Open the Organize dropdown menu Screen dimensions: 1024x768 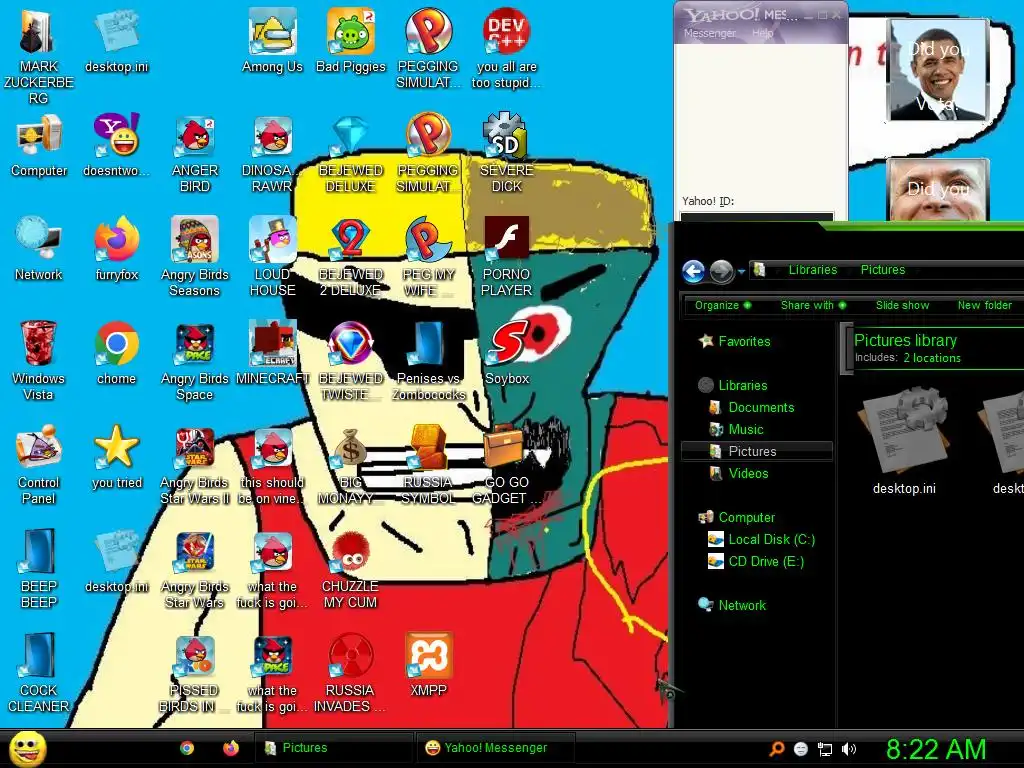tap(722, 305)
